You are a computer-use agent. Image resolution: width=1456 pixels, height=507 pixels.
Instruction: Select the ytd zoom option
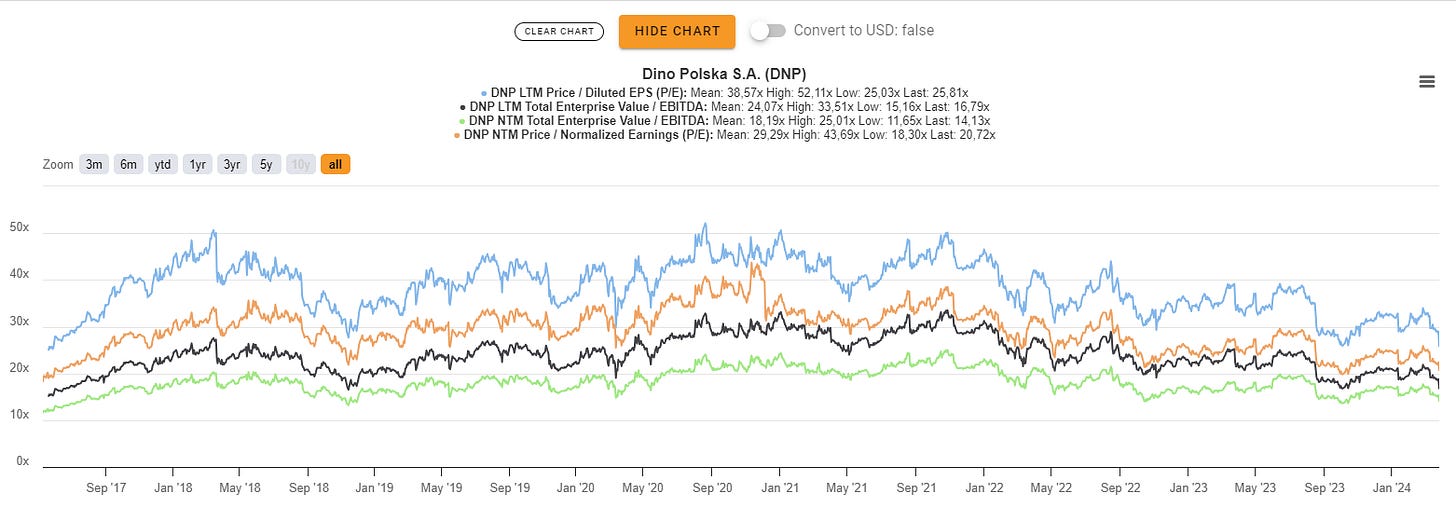click(162, 164)
